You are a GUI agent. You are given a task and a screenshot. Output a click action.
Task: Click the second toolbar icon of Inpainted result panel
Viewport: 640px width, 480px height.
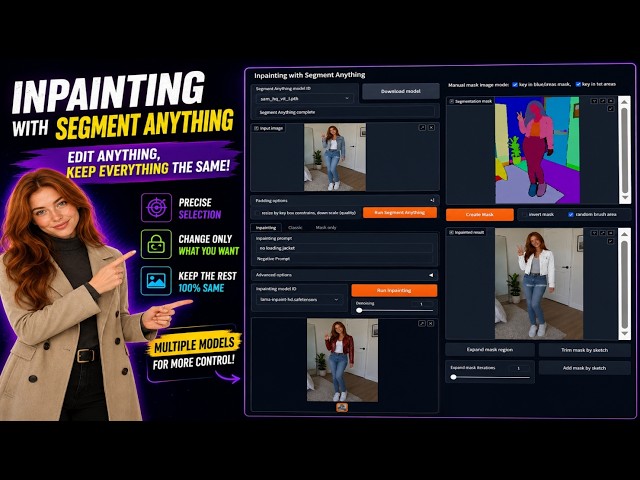pos(602,233)
